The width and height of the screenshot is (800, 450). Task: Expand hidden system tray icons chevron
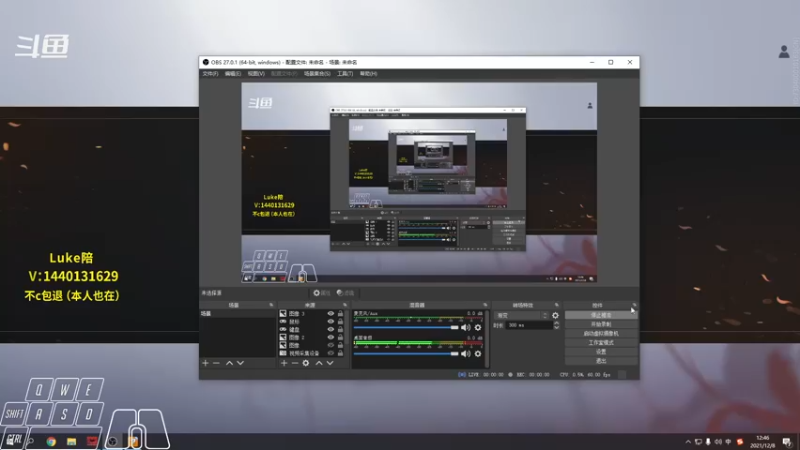pos(688,442)
